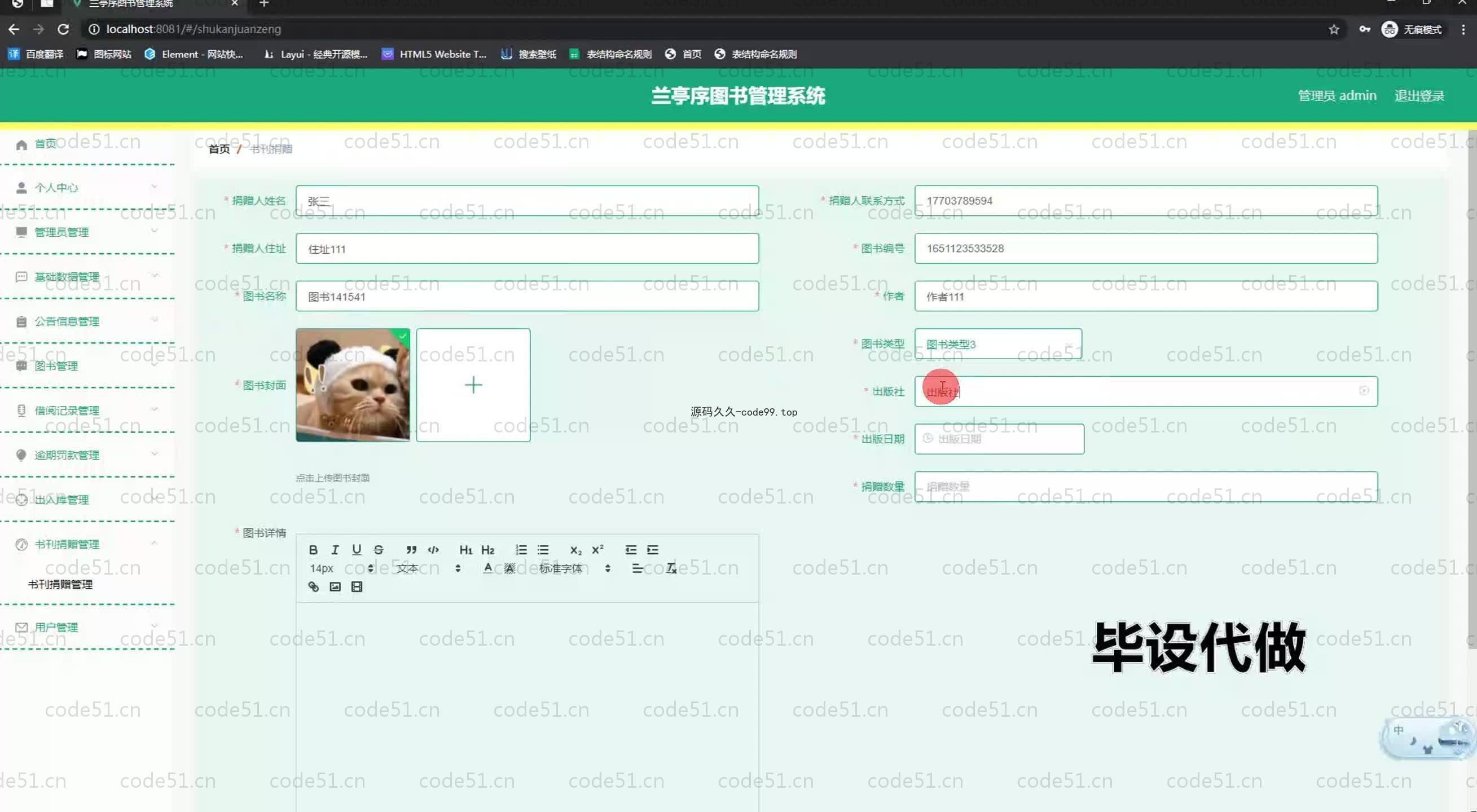Open the text alignment picker
The width and height of the screenshot is (1477, 812).
[x=637, y=568]
